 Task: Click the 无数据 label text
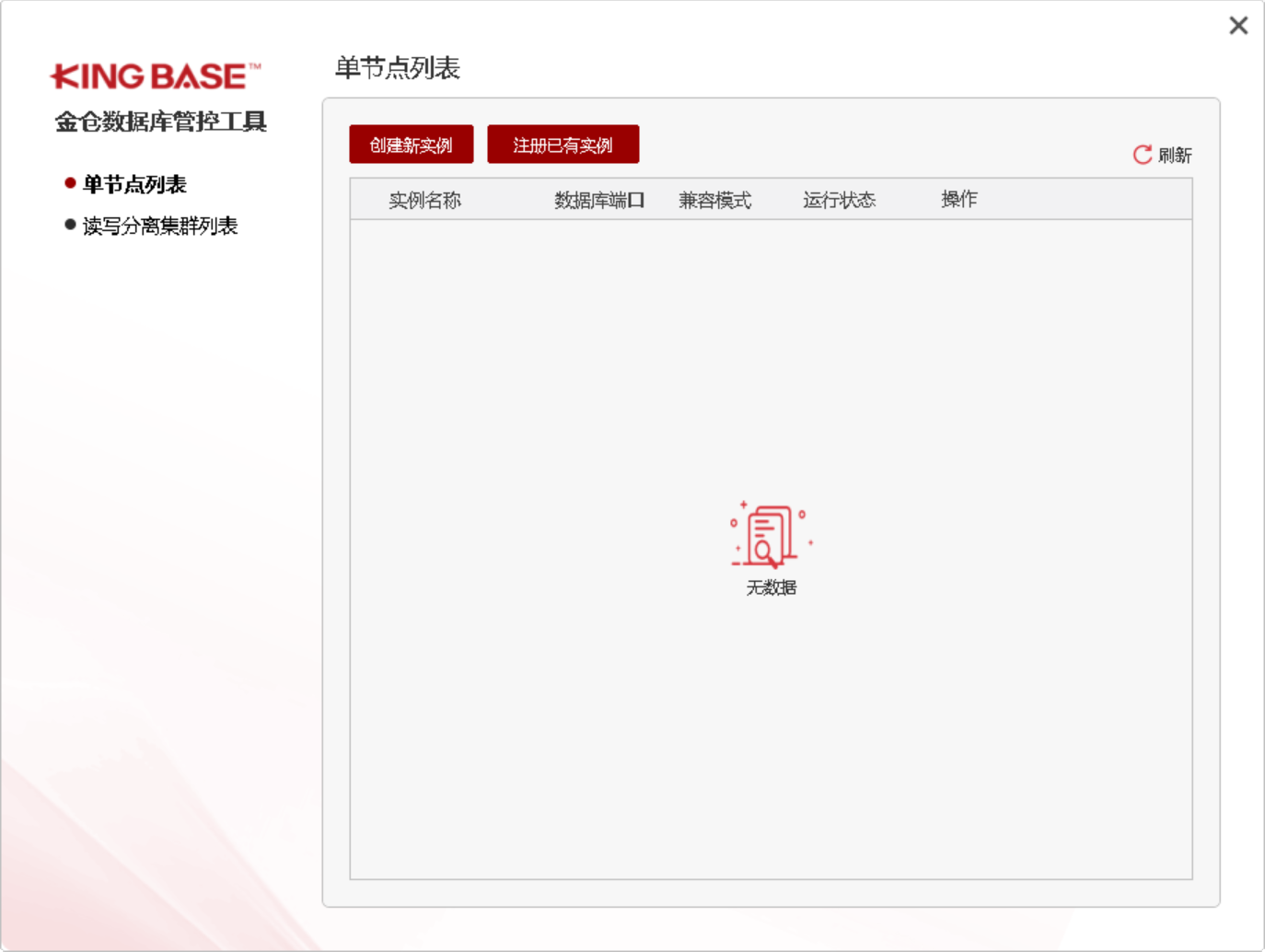772,587
